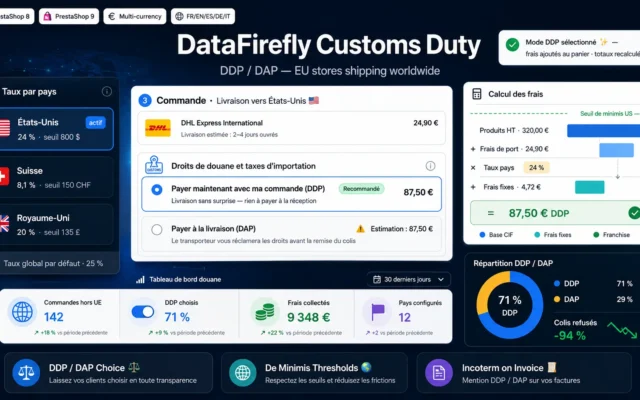Click the teal Frais fixes legend dot

click(x=537, y=235)
